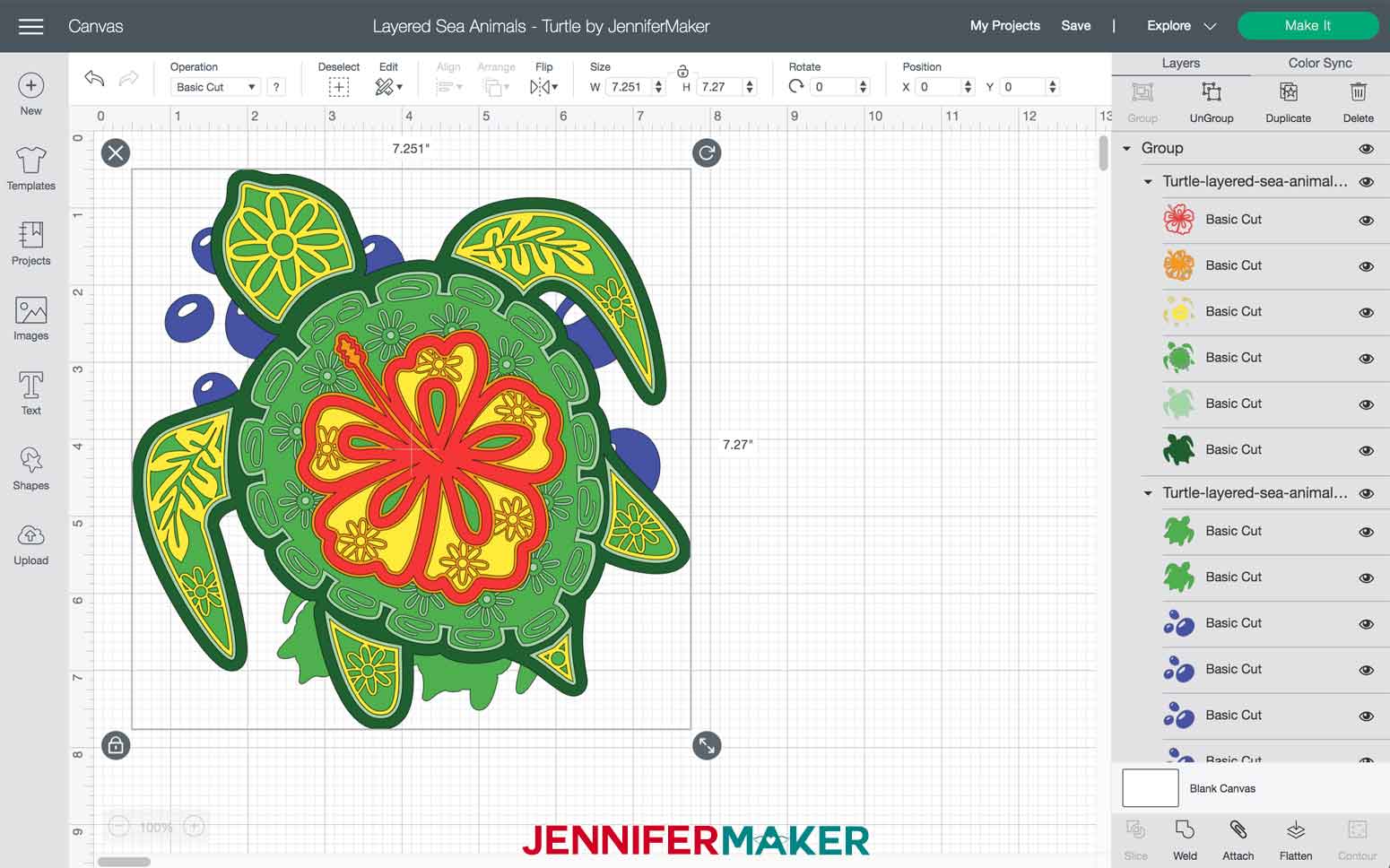Click the Position X stepper
The image size is (1390, 868).
tap(967, 87)
